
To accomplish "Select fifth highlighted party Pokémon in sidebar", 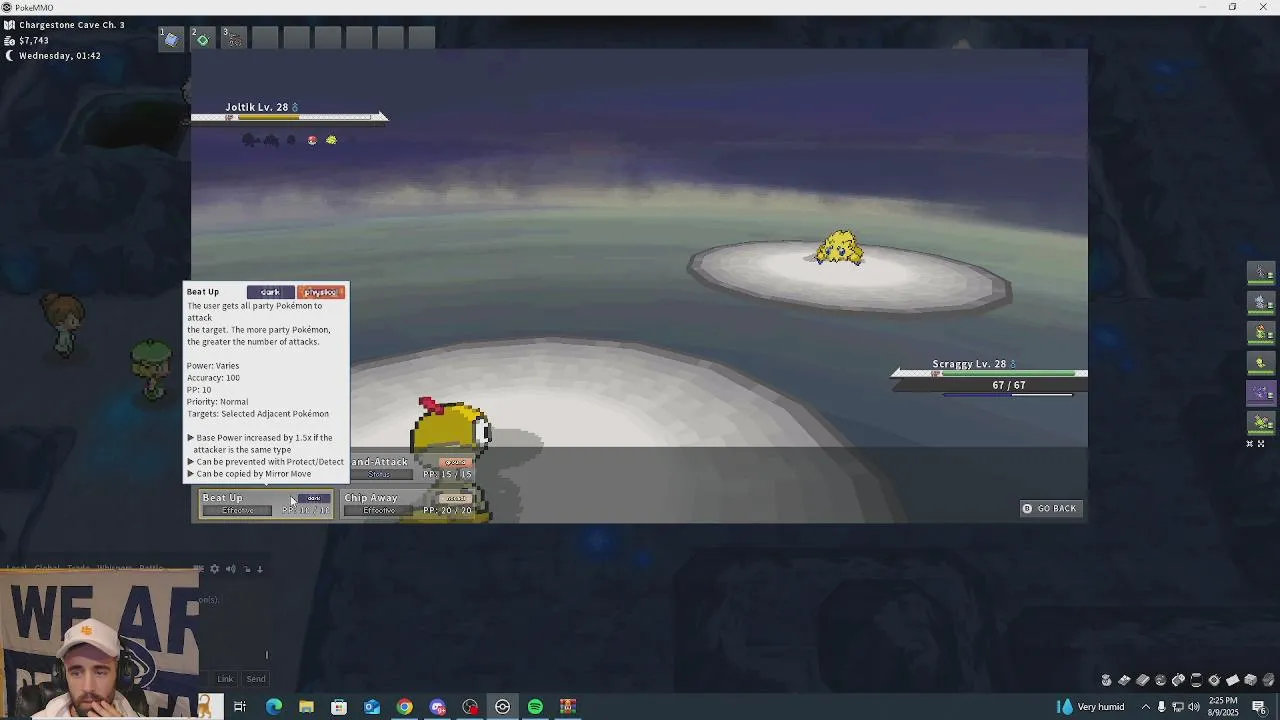I will pos(1261,392).
